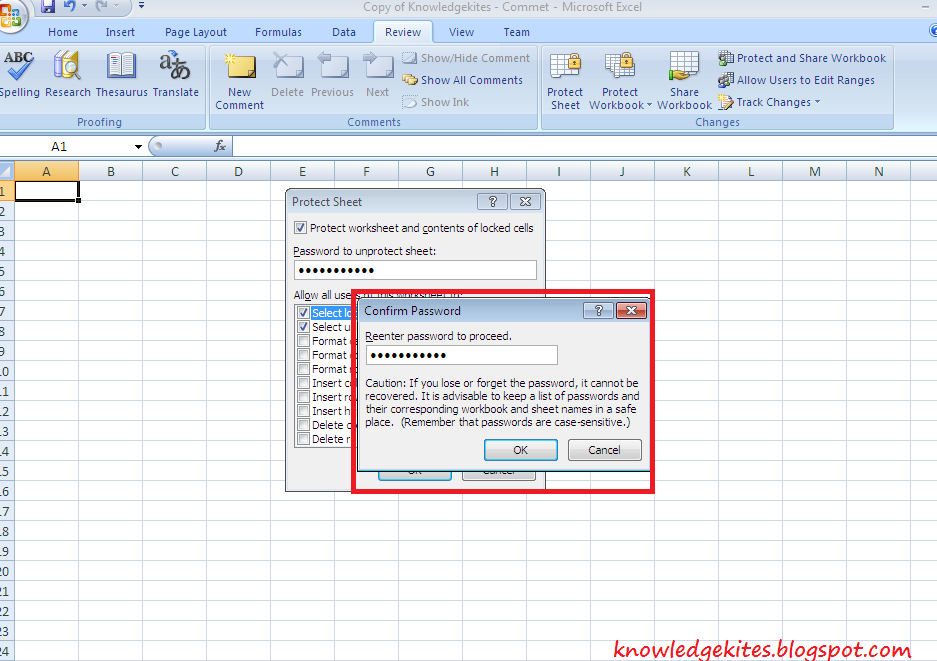Open Share Workbook settings
The height and width of the screenshot is (661, 937).
click(x=684, y=78)
